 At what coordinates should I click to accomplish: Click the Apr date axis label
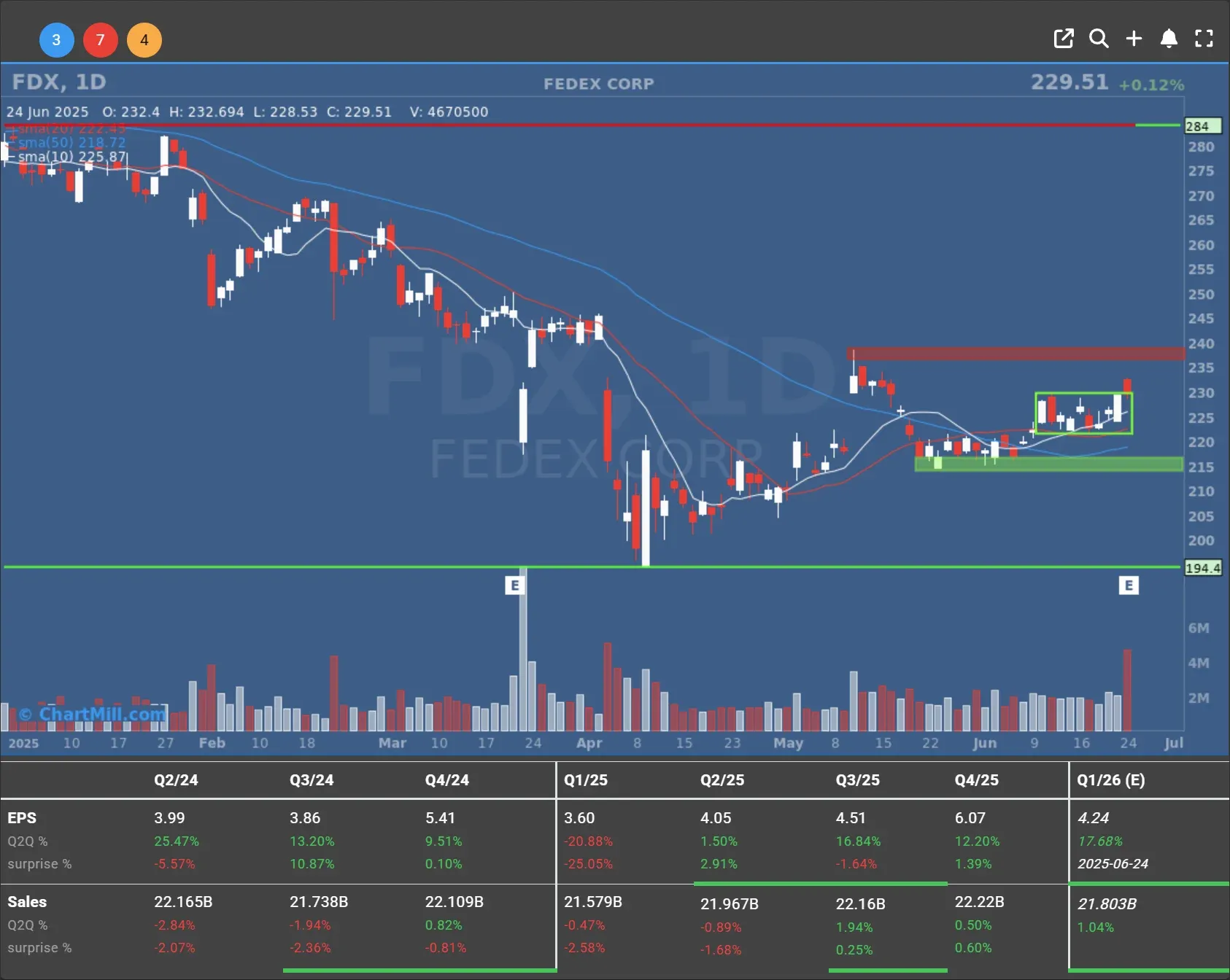click(589, 743)
